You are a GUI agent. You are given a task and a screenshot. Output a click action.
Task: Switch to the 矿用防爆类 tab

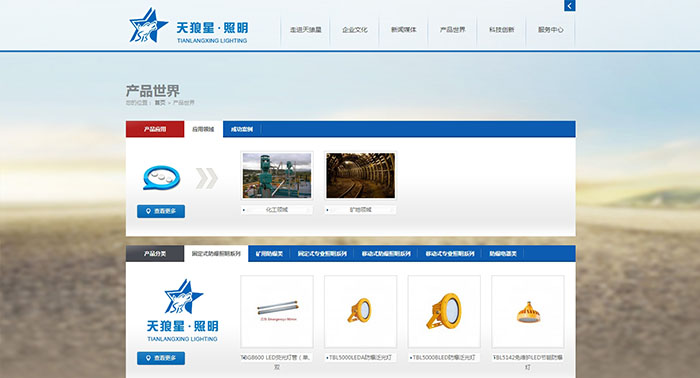point(269,253)
